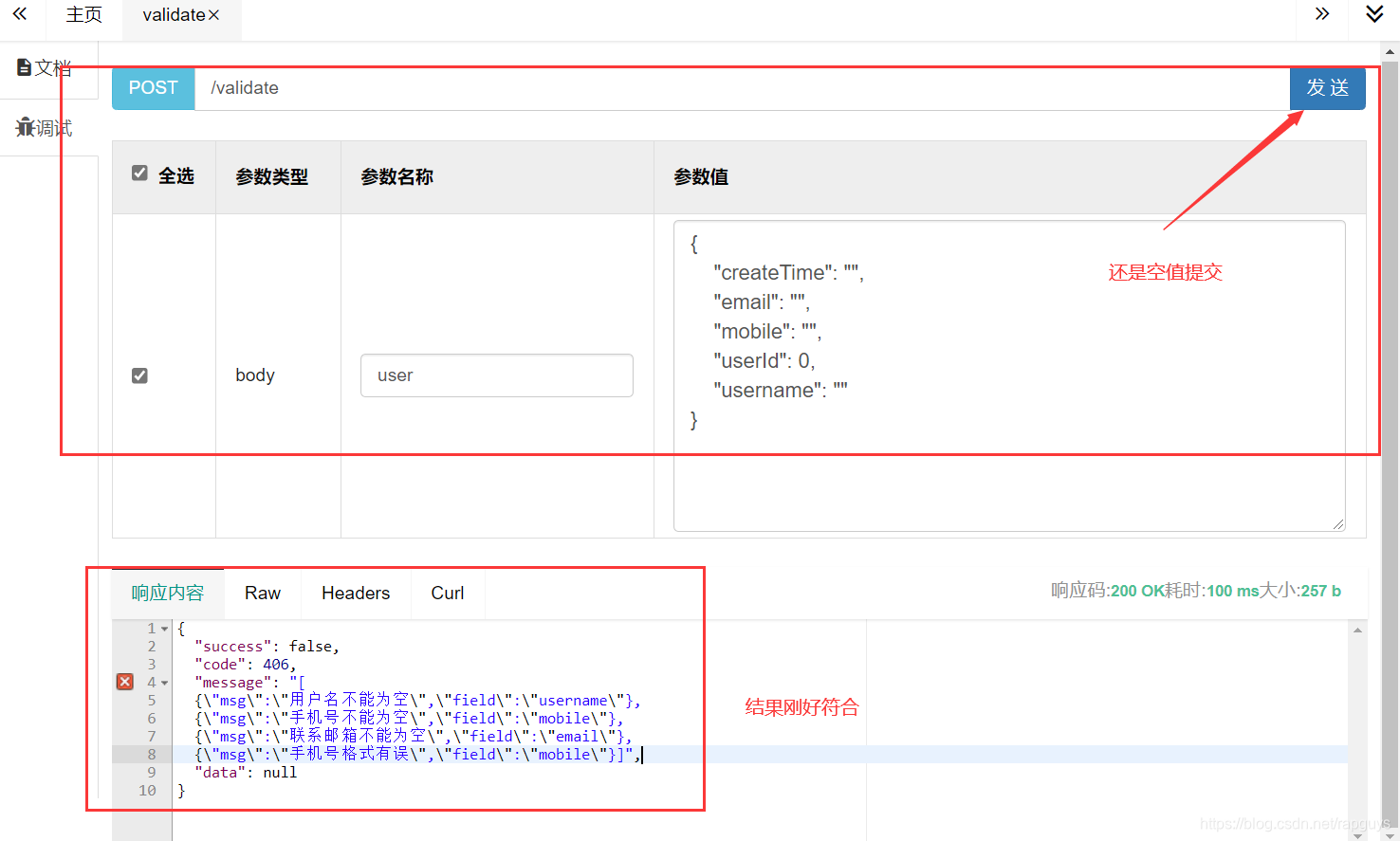Viewport: 1400px width, 841px height.
Task: Collapse the JSON fold at line 1
Action: tap(165, 629)
